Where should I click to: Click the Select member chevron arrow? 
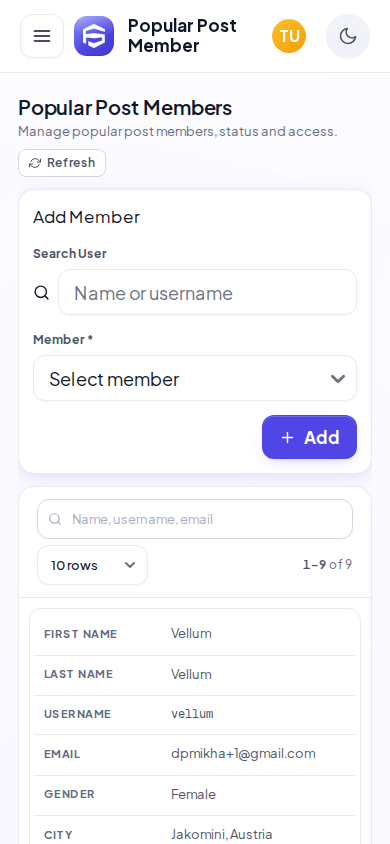pos(337,379)
